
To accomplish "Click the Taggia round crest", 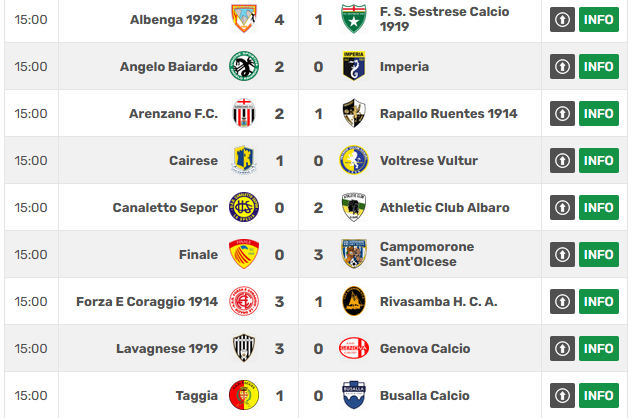I will tap(244, 395).
